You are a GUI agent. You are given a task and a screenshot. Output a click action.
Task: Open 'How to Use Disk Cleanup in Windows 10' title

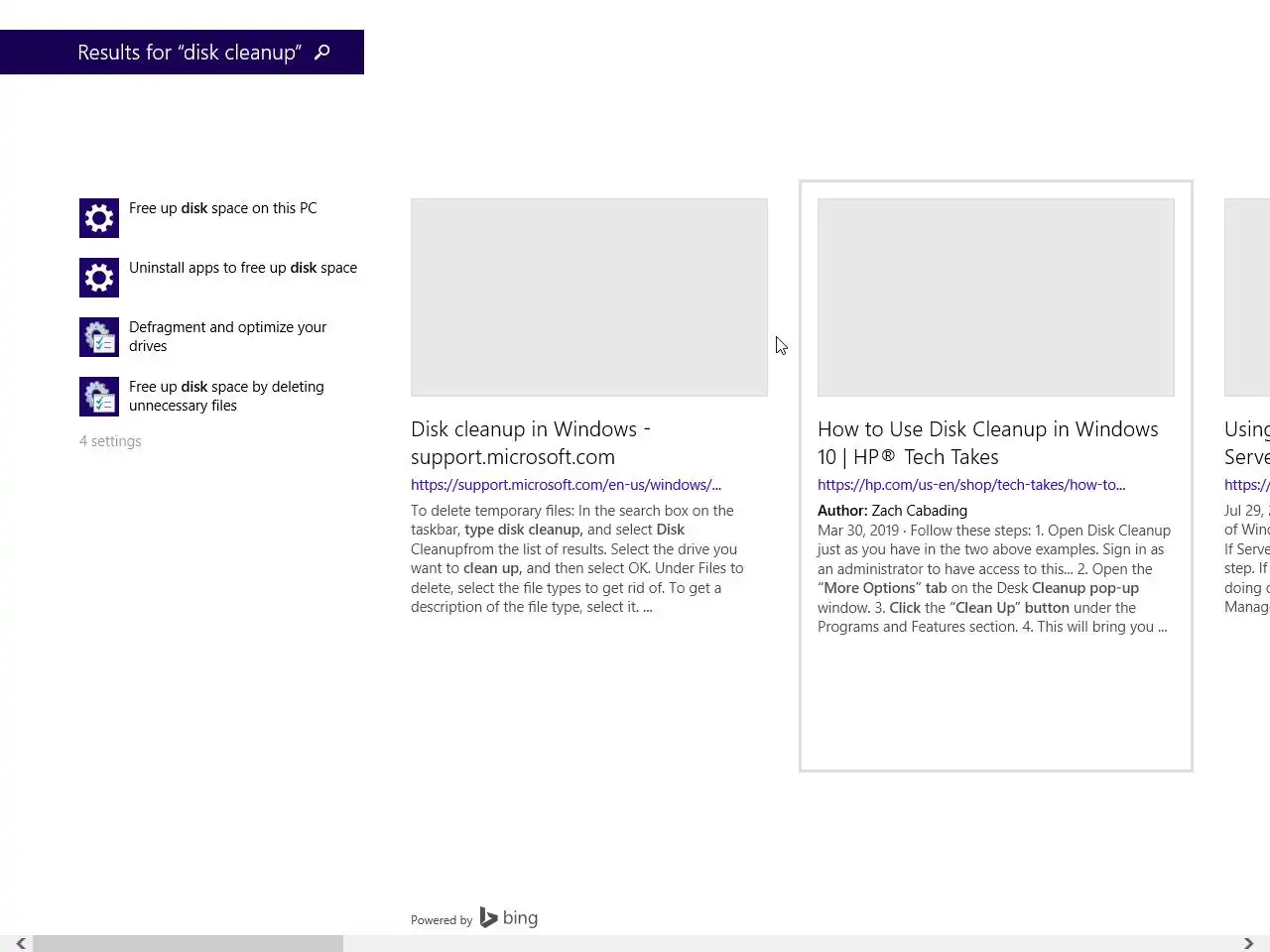pos(988,443)
